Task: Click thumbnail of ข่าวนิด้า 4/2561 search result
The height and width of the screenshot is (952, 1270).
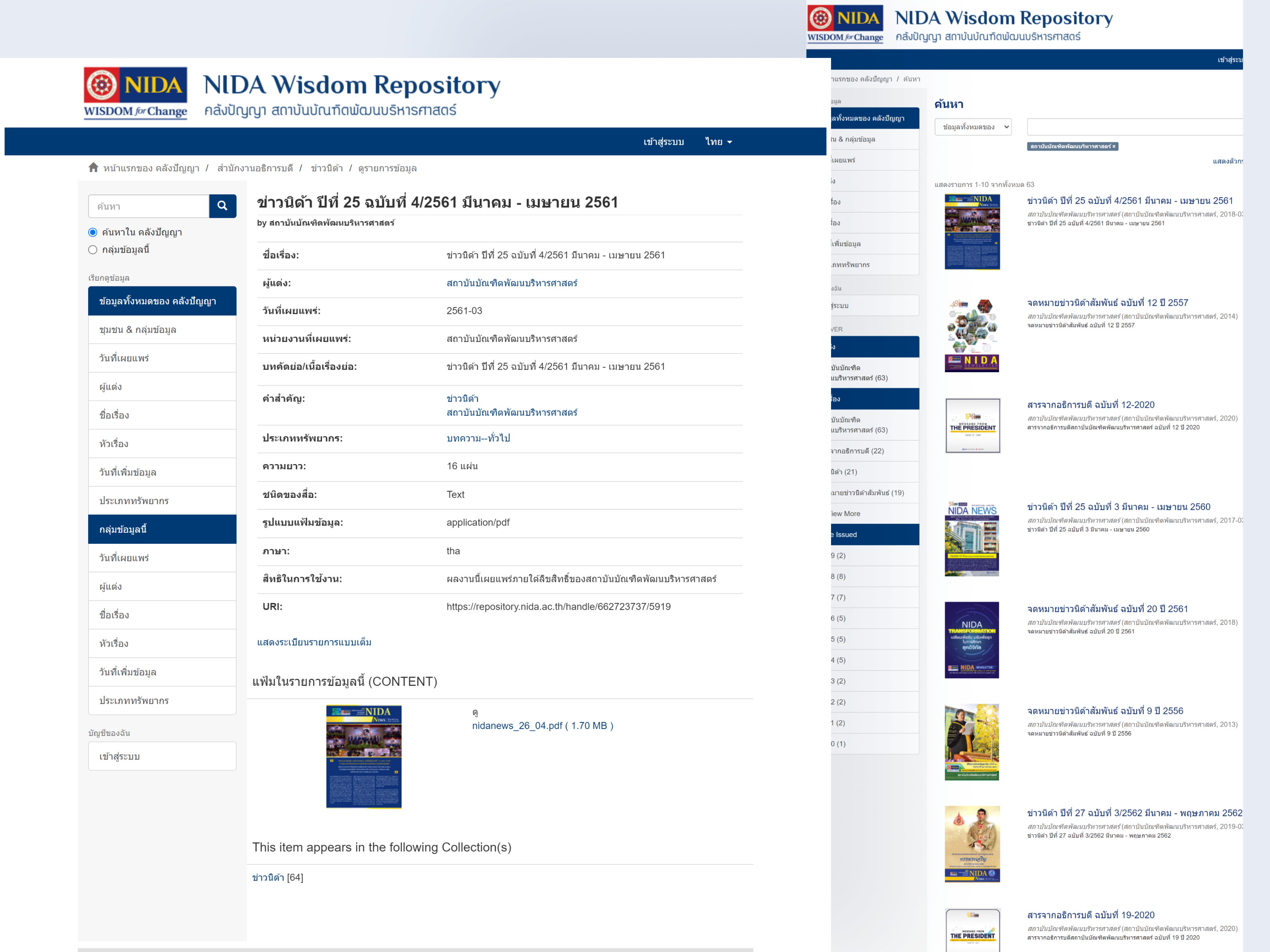Action: [x=972, y=232]
